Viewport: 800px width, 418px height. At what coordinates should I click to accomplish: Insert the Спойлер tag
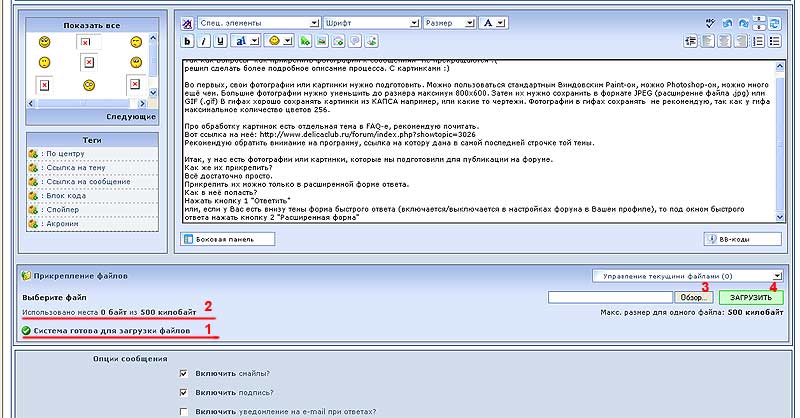tap(59, 209)
